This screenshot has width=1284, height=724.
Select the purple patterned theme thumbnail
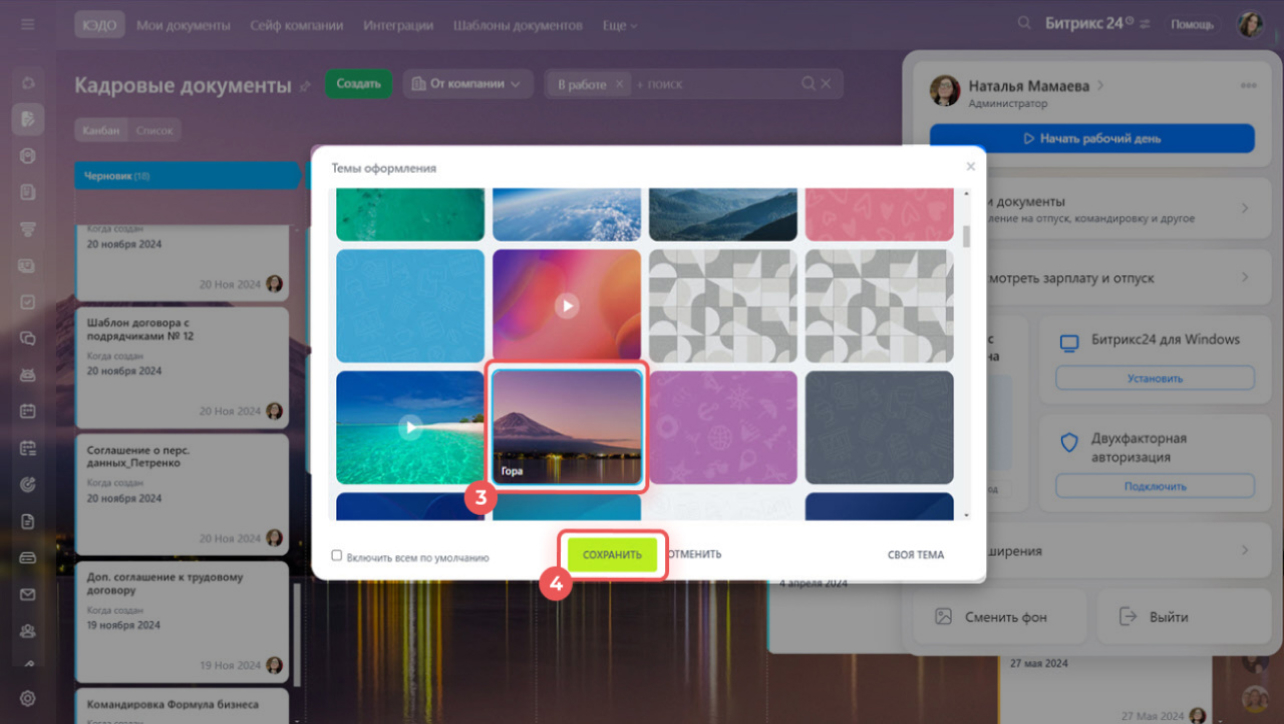click(723, 428)
